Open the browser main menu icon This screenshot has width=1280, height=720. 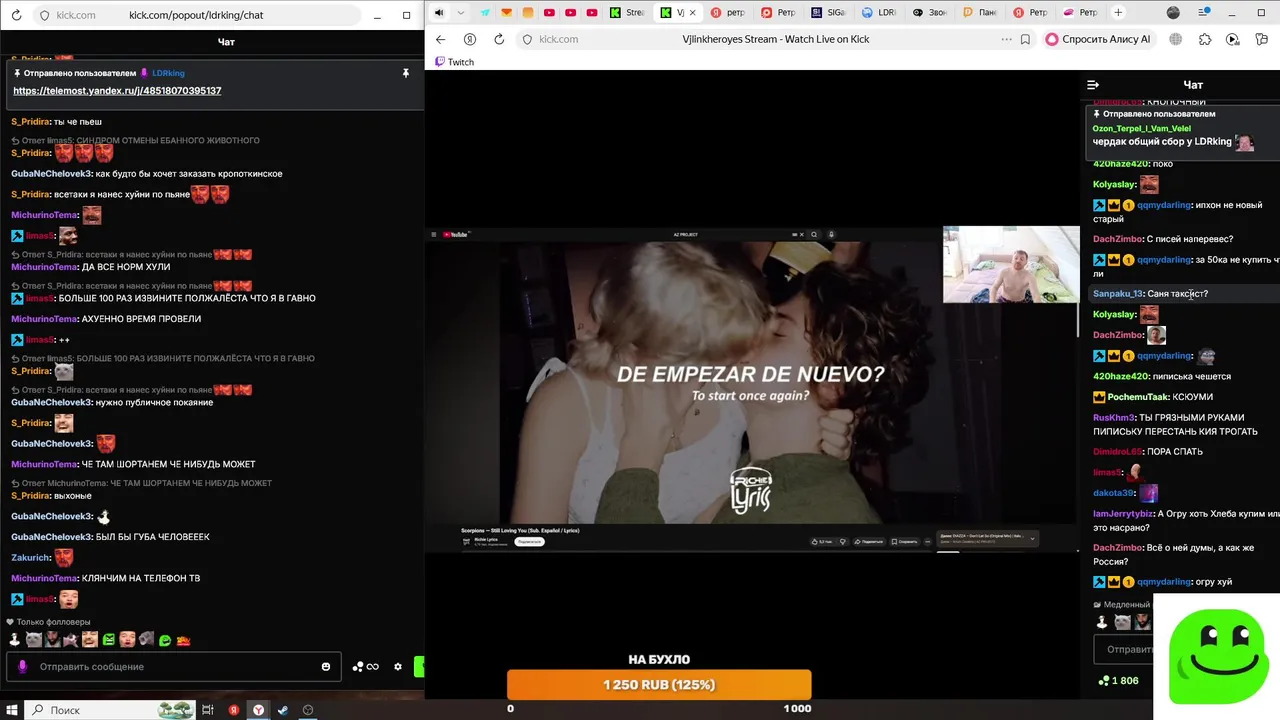click(1205, 13)
